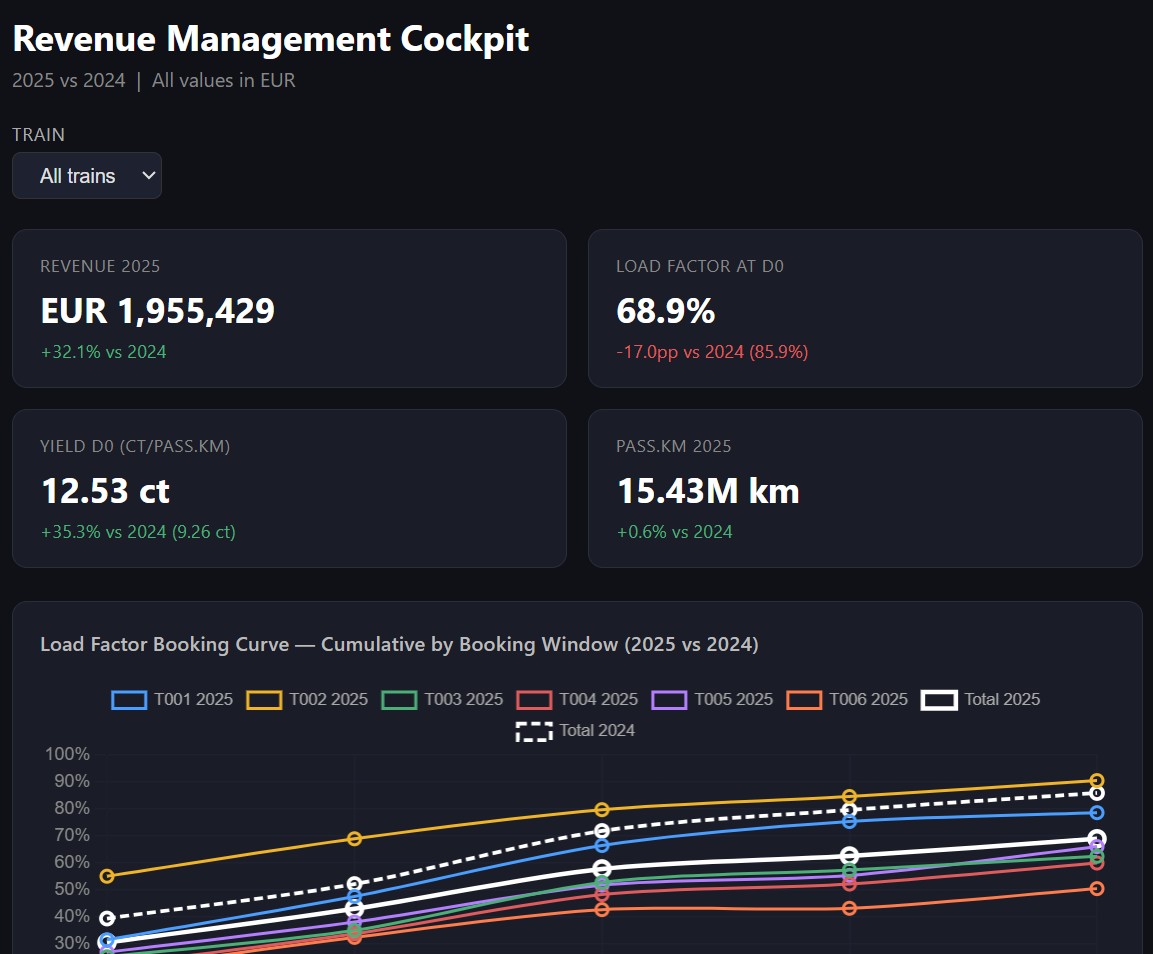Click first T002 2025 data point near 55%
The image size is (1153, 954).
(107, 876)
